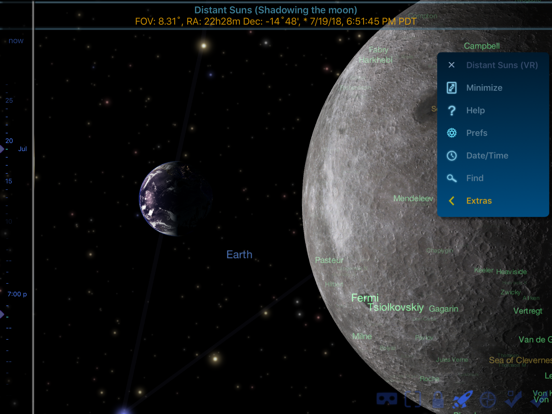Click the Milne crater label

click(x=362, y=337)
